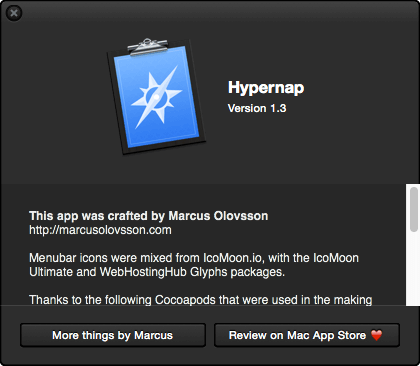Click the scrollbar track below the thumb

tap(414, 269)
